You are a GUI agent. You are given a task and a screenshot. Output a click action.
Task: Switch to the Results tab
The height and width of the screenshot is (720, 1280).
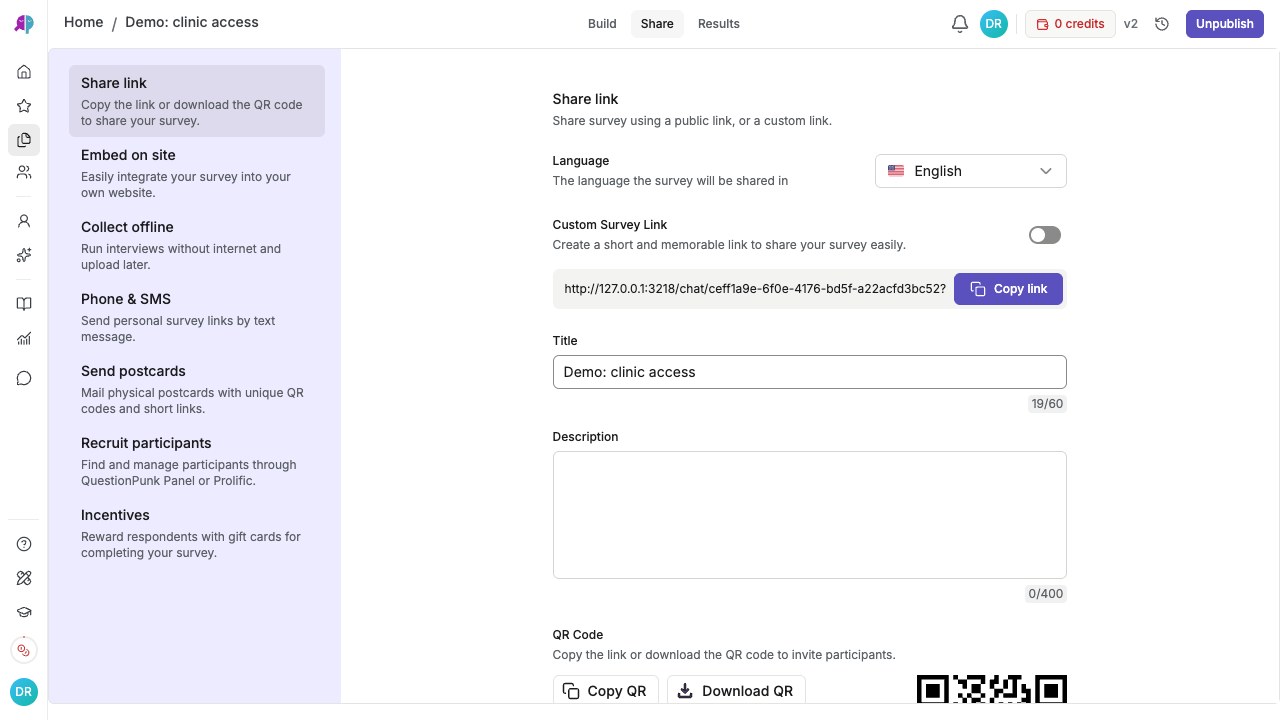click(x=719, y=24)
